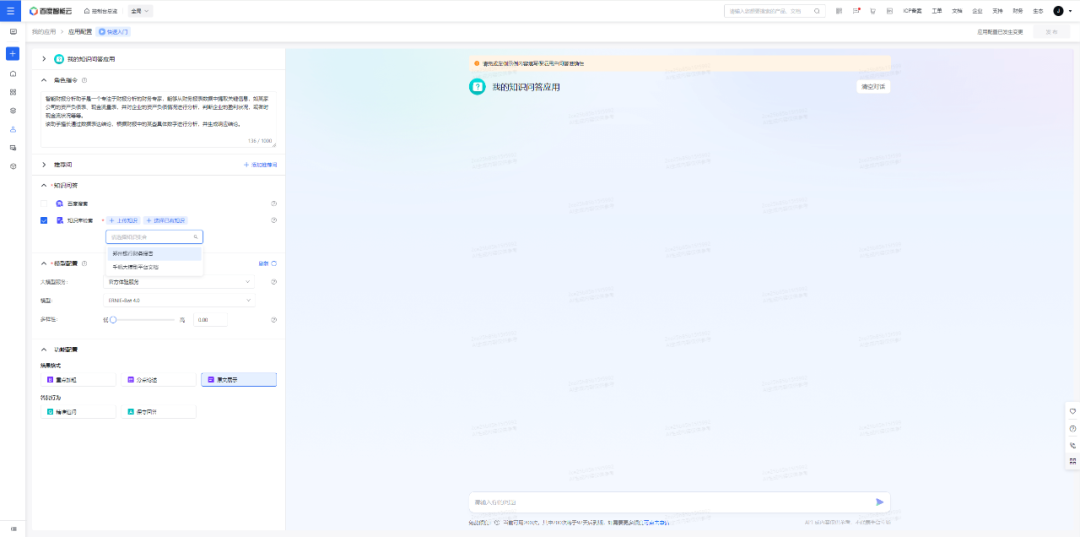
Task: Choose the first highlighted knowledge base option
Action: pyautogui.click(x=154, y=254)
